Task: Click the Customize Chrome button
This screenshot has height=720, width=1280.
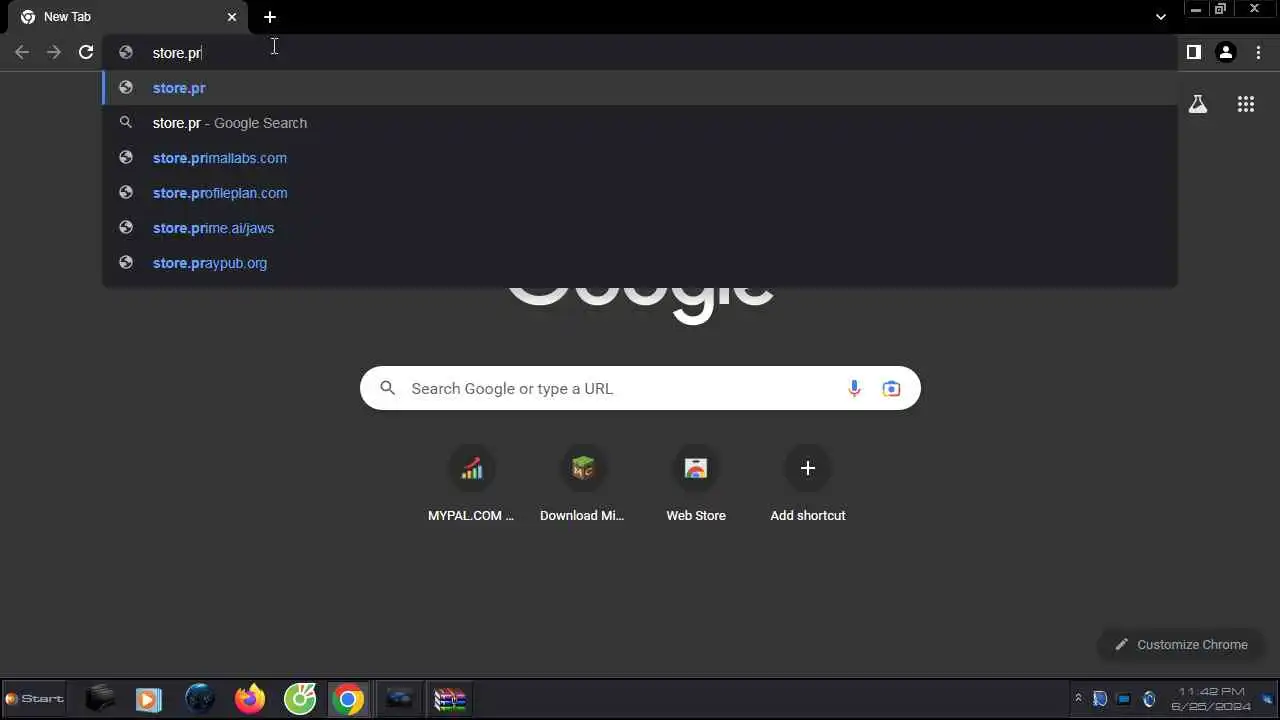Action: coord(1181,644)
